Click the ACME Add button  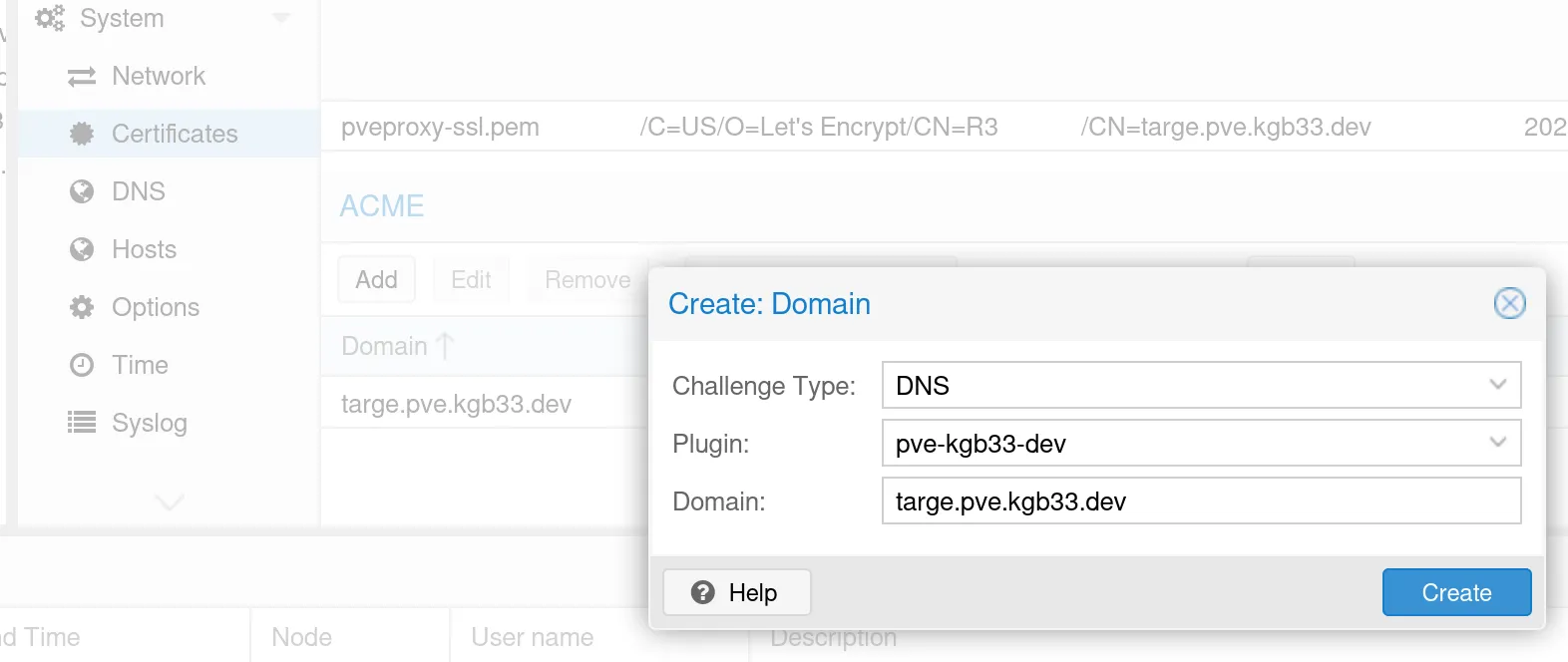click(376, 280)
